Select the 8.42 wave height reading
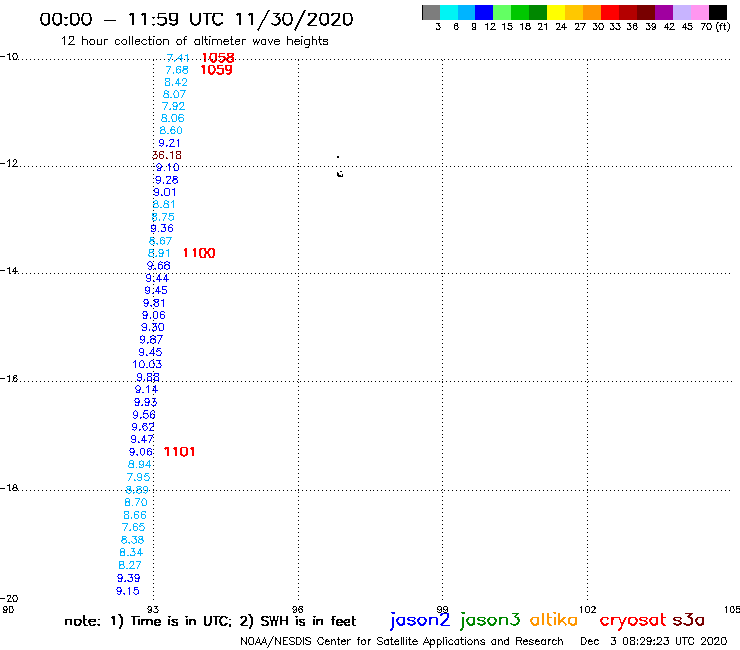This screenshot has height=650, width=740. pos(176,82)
